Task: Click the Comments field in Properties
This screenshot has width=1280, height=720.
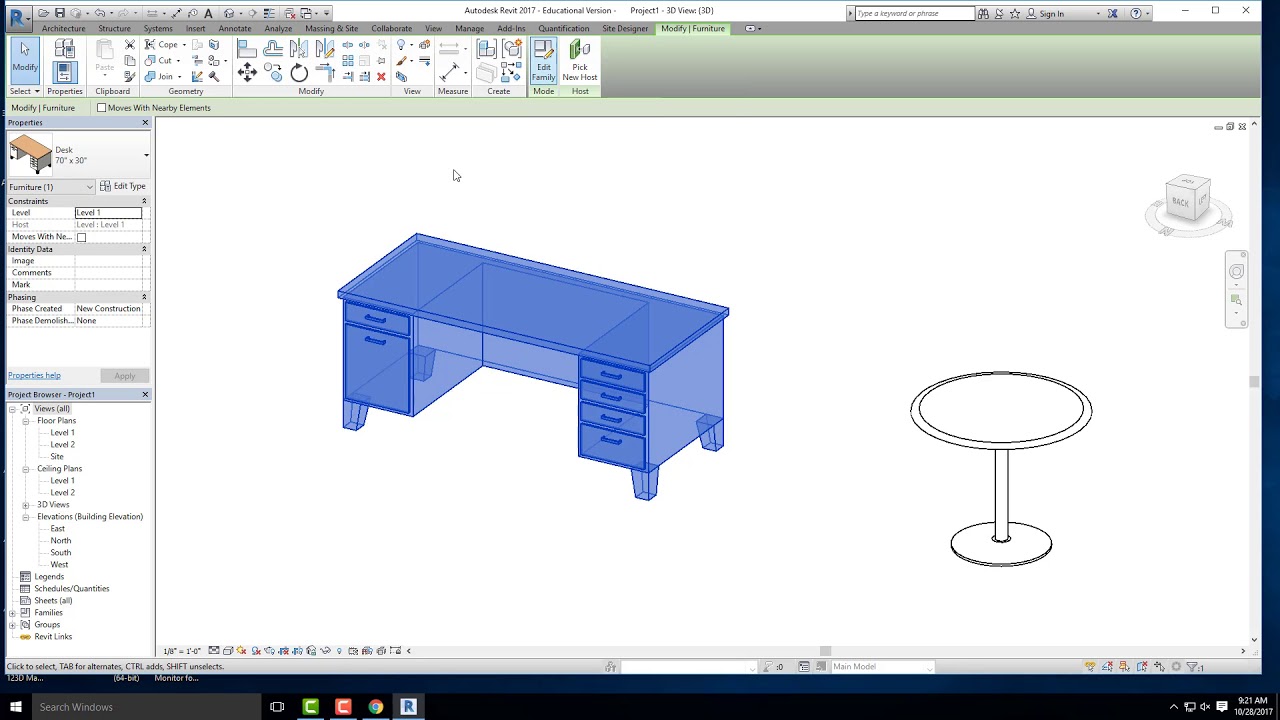Action: pos(108,273)
